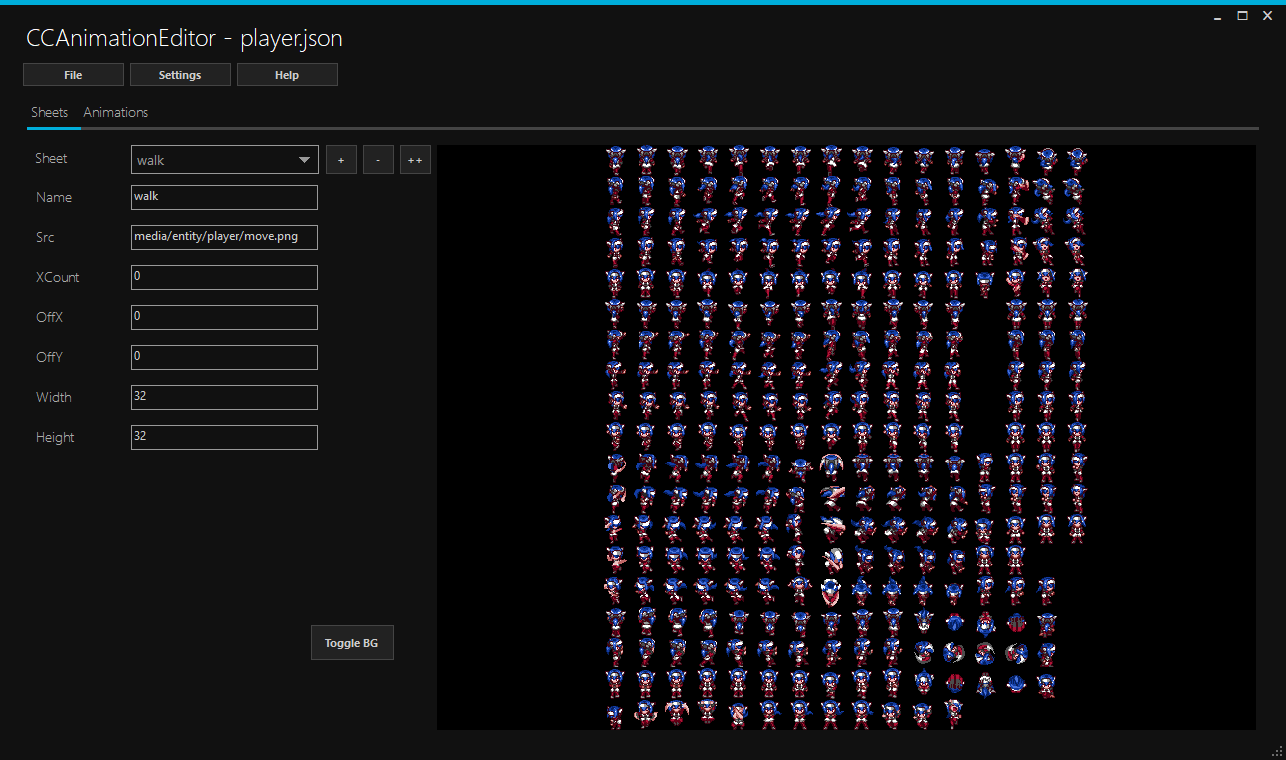This screenshot has width=1286, height=760.
Task: Focus the OffX input field
Action: [224, 317]
